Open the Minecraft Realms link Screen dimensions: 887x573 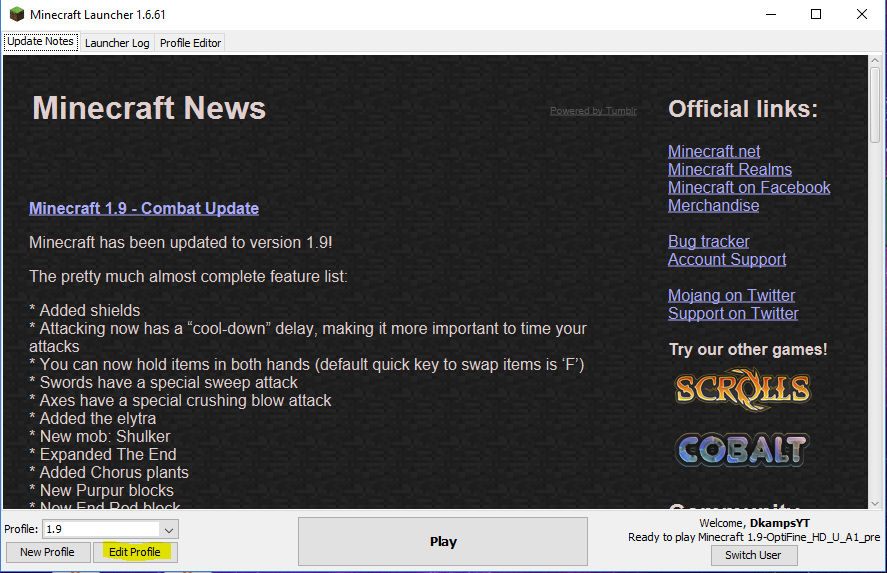click(x=730, y=169)
